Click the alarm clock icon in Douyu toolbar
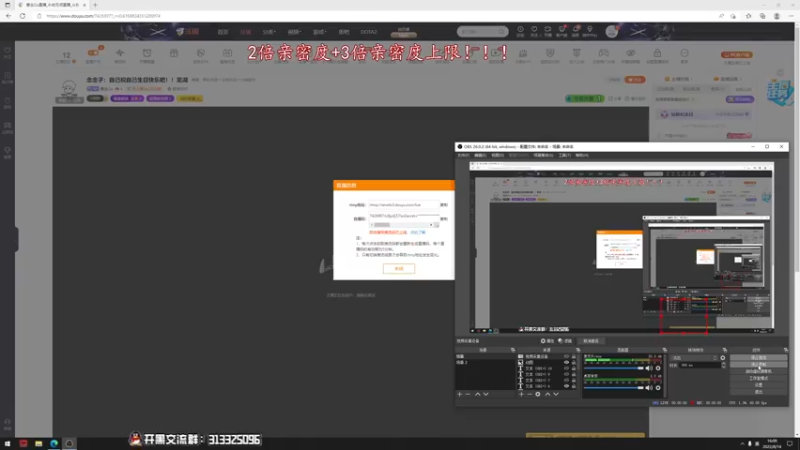Viewport: 800px width, 450px height. (x=147, y=53)
